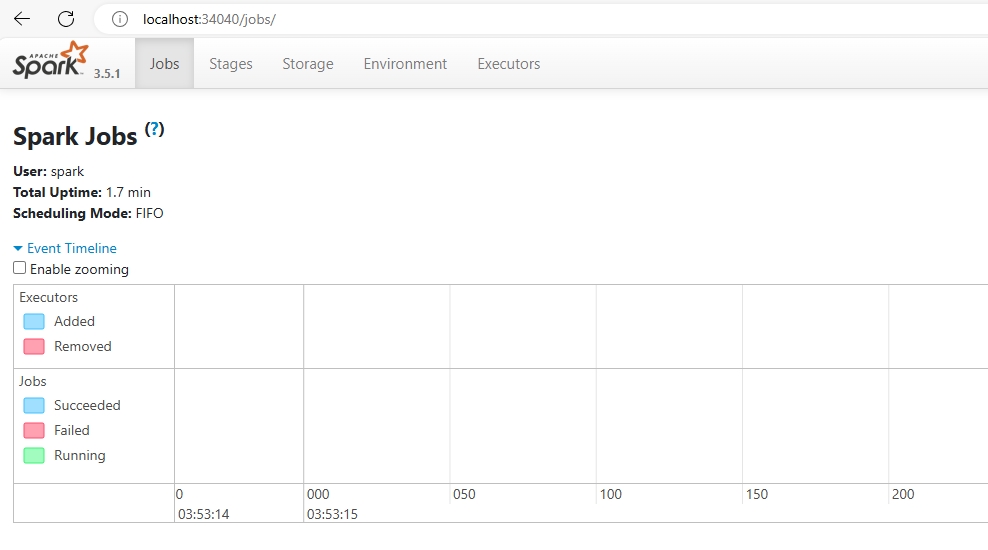Open the Spark Jobs help (?) tooltip
Screen dimensions: 988x550
coord(154,129)
